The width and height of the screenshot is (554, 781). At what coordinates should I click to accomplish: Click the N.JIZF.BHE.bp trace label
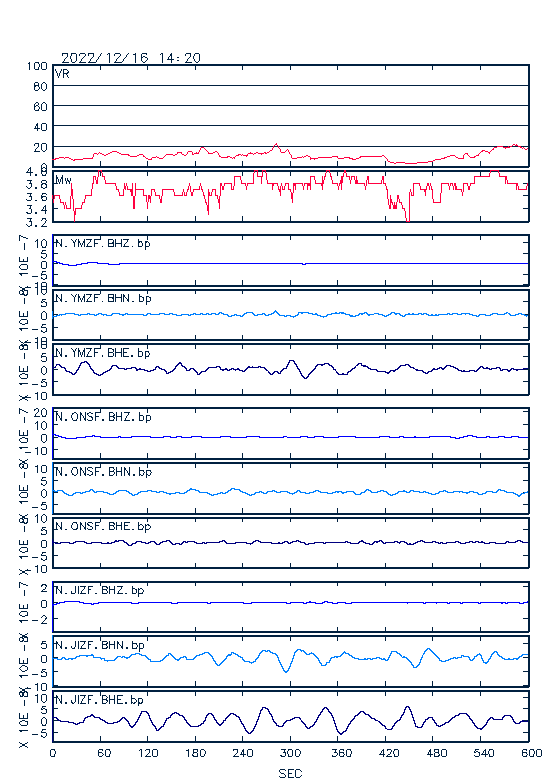100,700
